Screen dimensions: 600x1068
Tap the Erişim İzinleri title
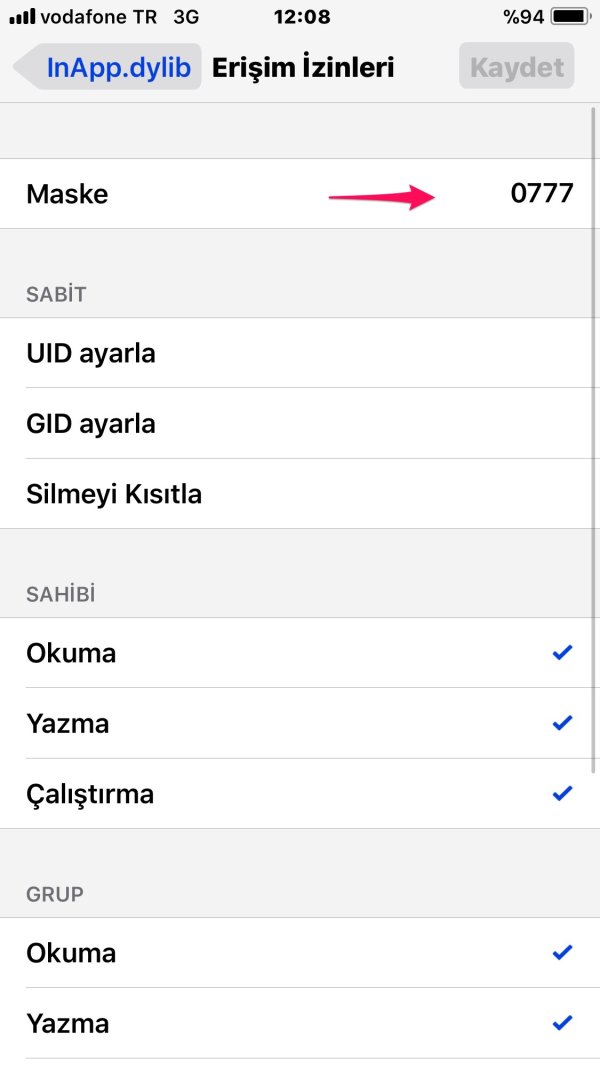pos(303,68)
